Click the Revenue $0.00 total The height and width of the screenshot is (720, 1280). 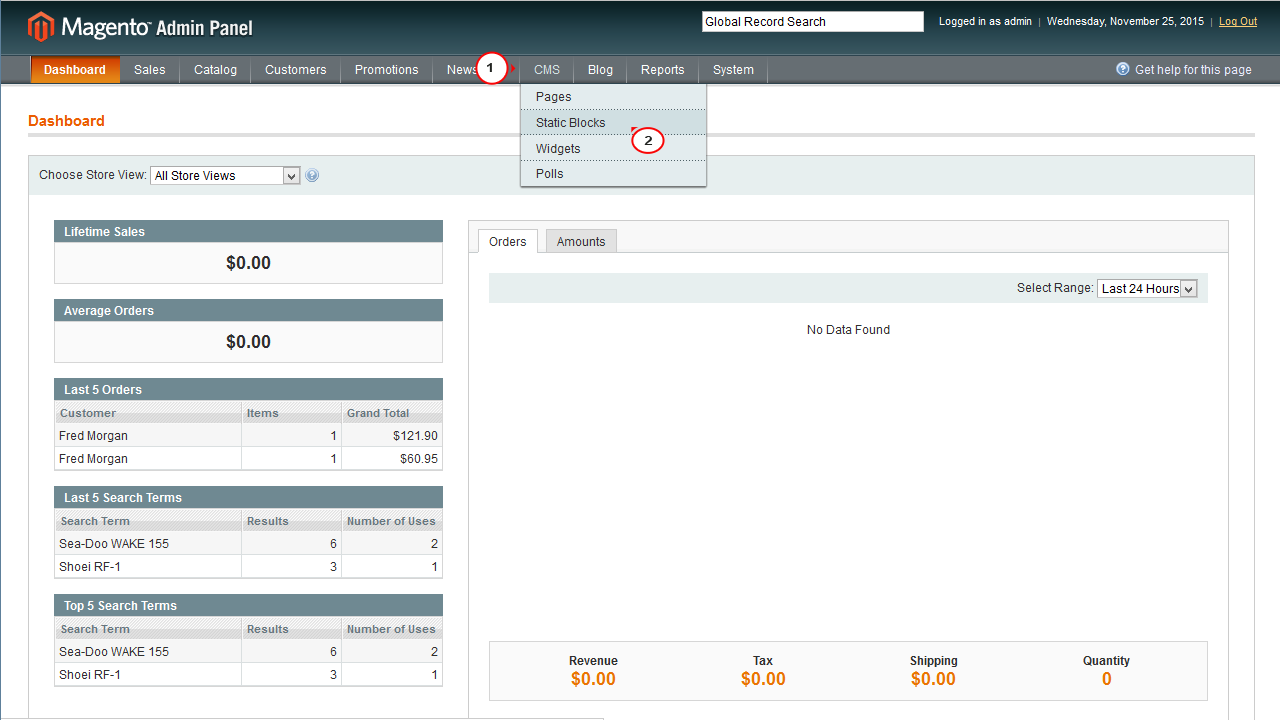click(x=593, y=679)
